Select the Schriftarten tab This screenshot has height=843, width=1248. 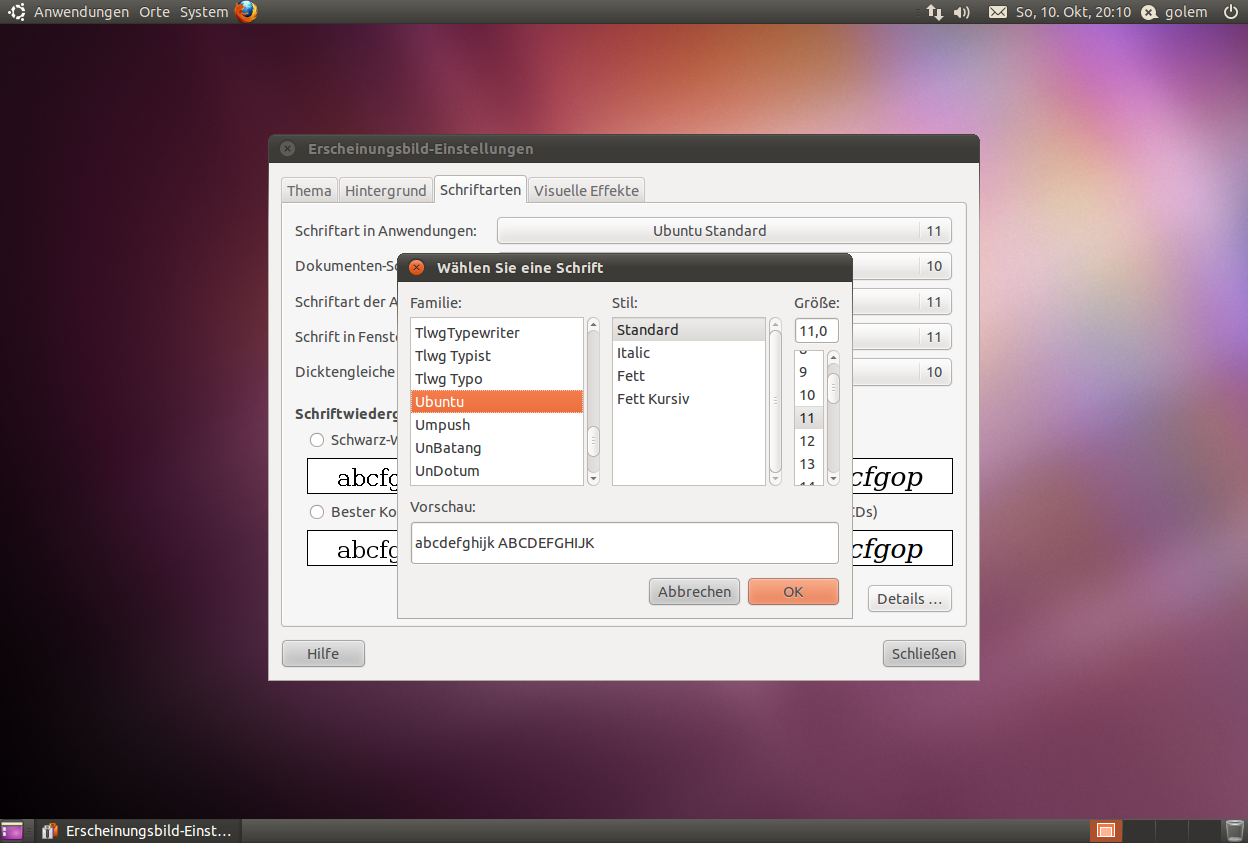[x=480, y=189]
